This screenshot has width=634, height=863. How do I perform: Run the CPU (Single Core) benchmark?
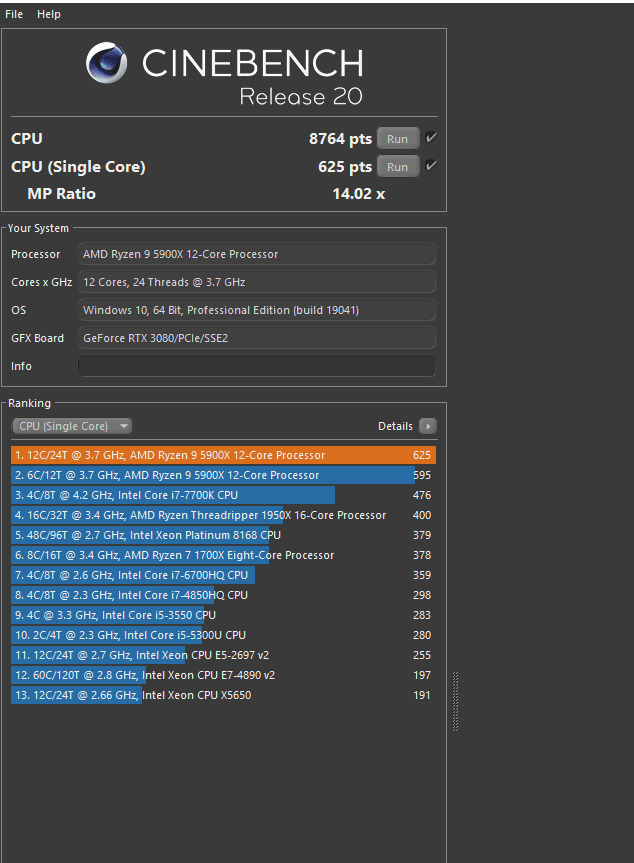click(x=397, y=167)
